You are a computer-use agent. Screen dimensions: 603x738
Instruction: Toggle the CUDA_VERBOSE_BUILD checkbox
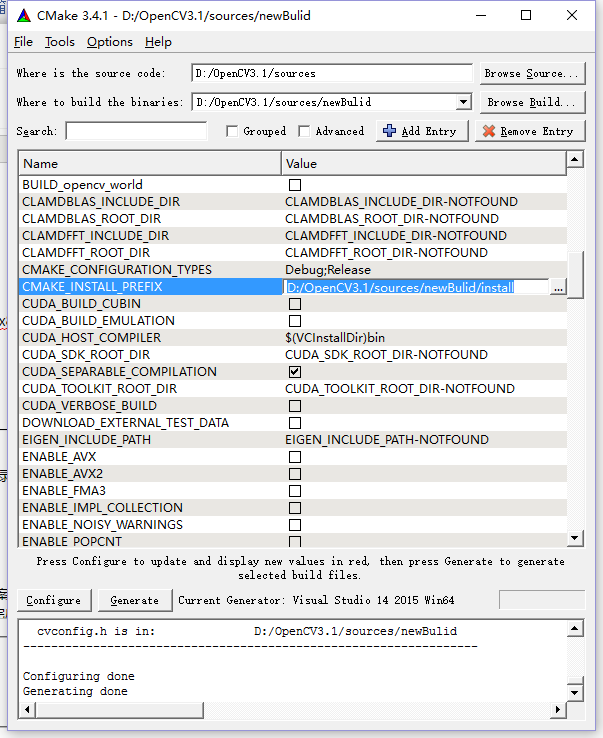click(x=295, y=406)
